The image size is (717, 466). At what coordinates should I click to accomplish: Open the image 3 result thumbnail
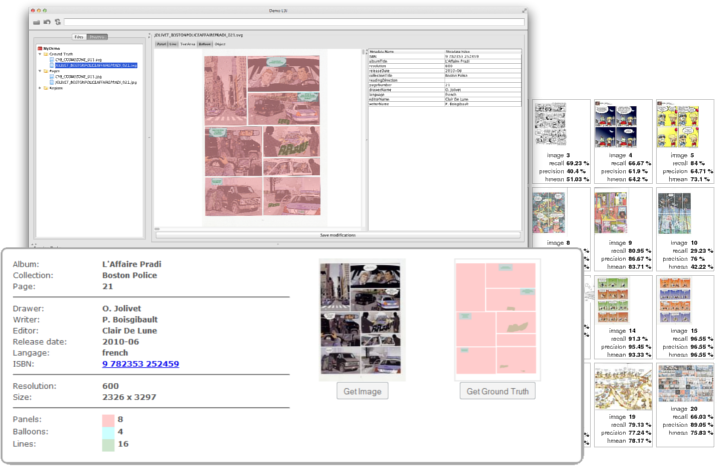551,124
